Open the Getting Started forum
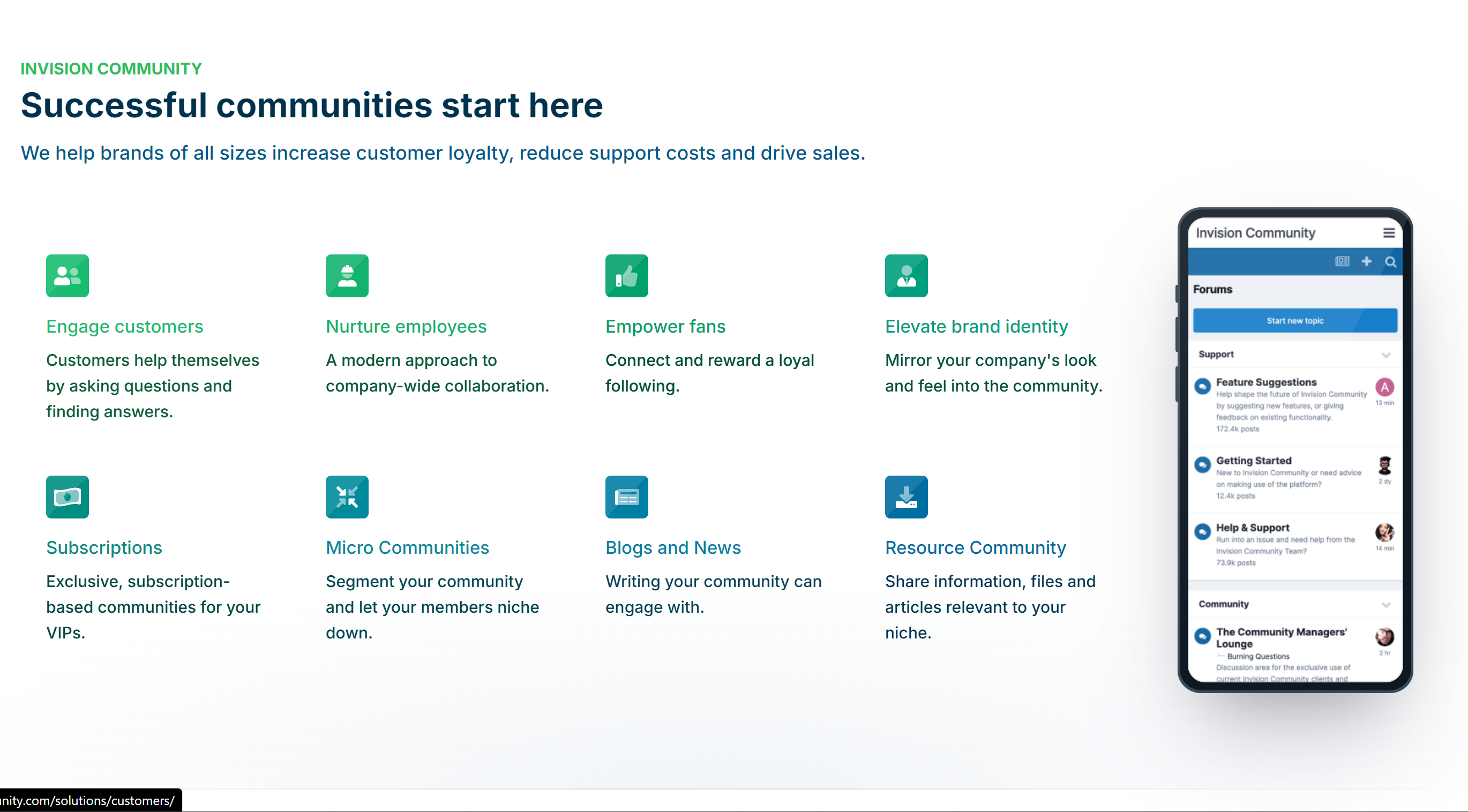The image size is (1468, 812). click(x=1253, y=461)
